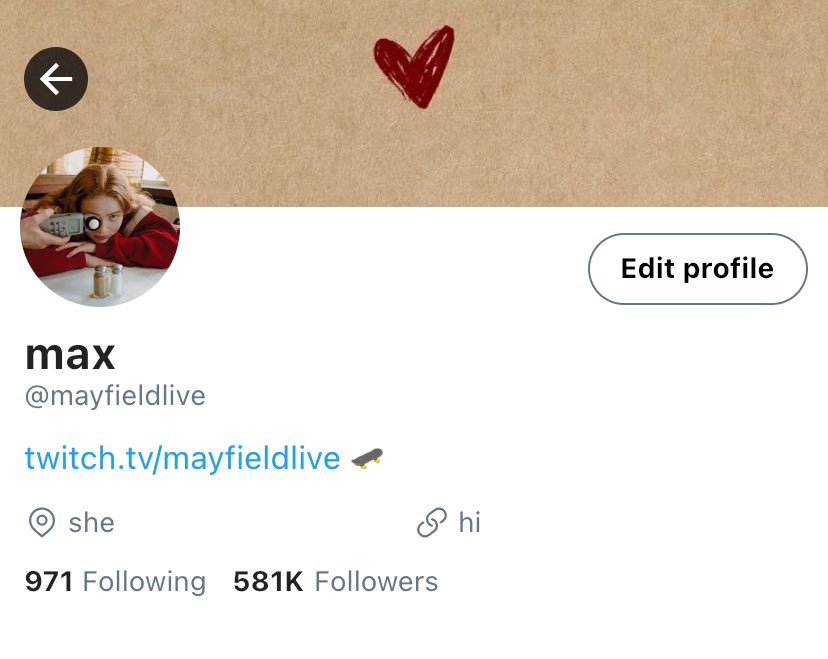This screenshot has width=828, height=659.
Task: Click the location pin icon
Action: [42, 523]
